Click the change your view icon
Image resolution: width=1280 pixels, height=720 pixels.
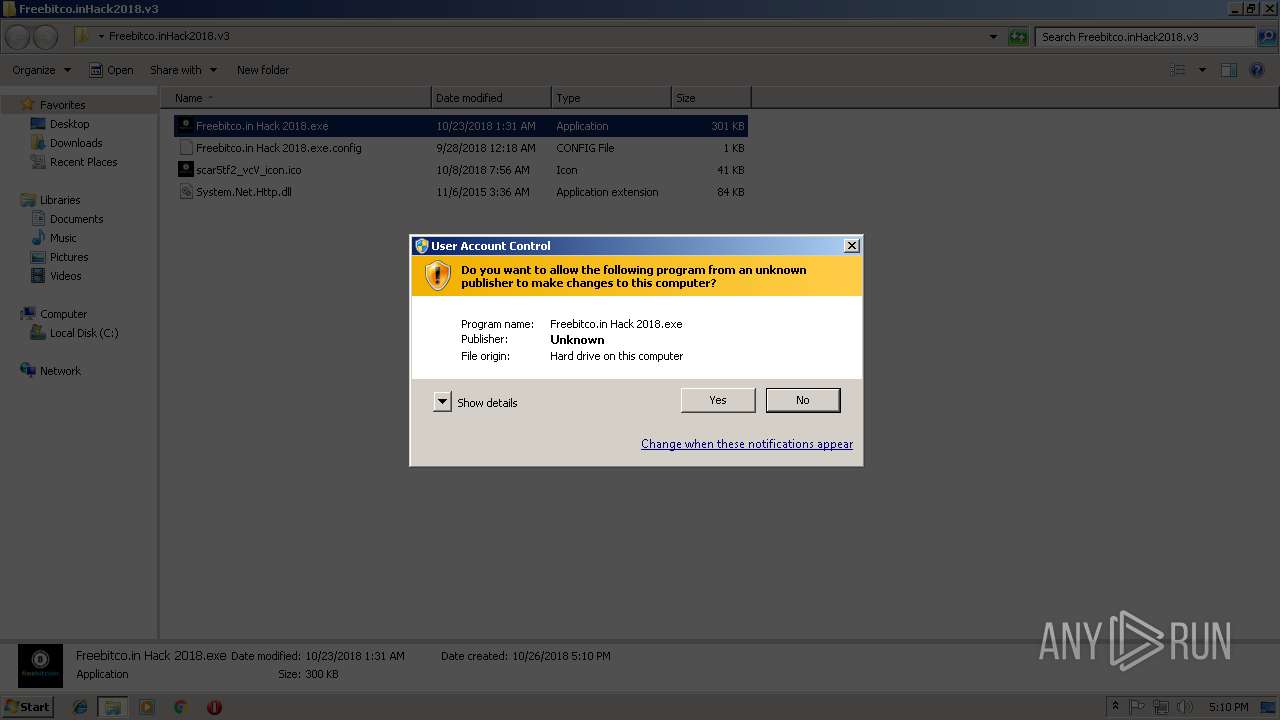click(x=1178, y=70)
